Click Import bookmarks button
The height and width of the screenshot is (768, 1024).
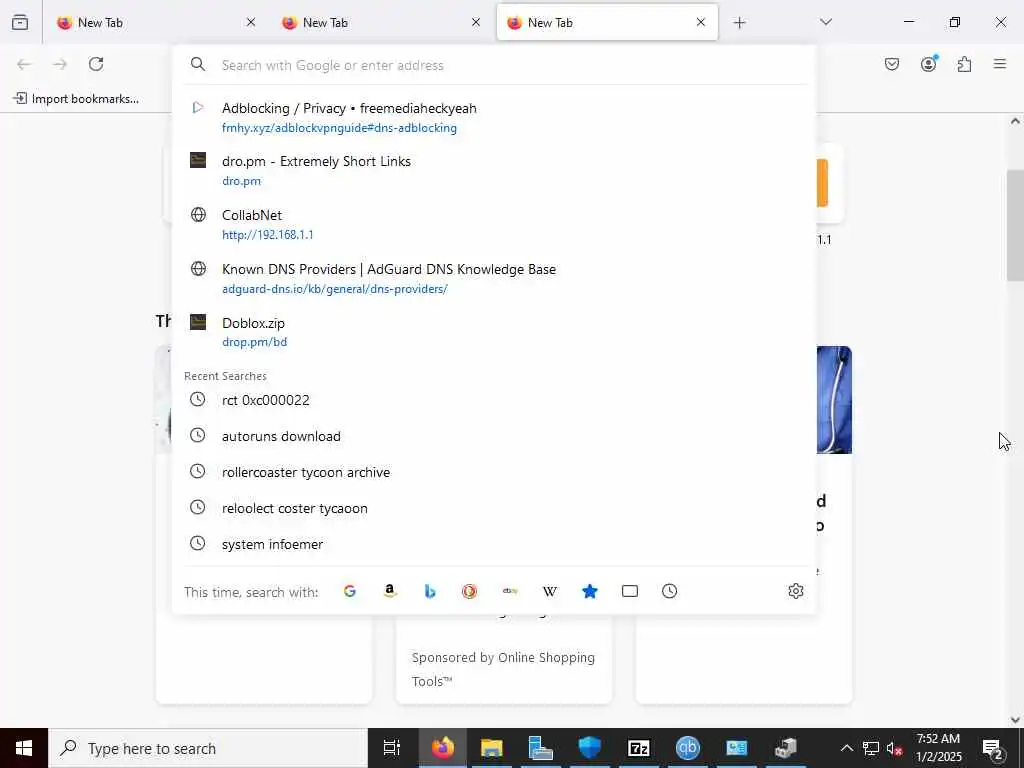click(x=76, y=99)
